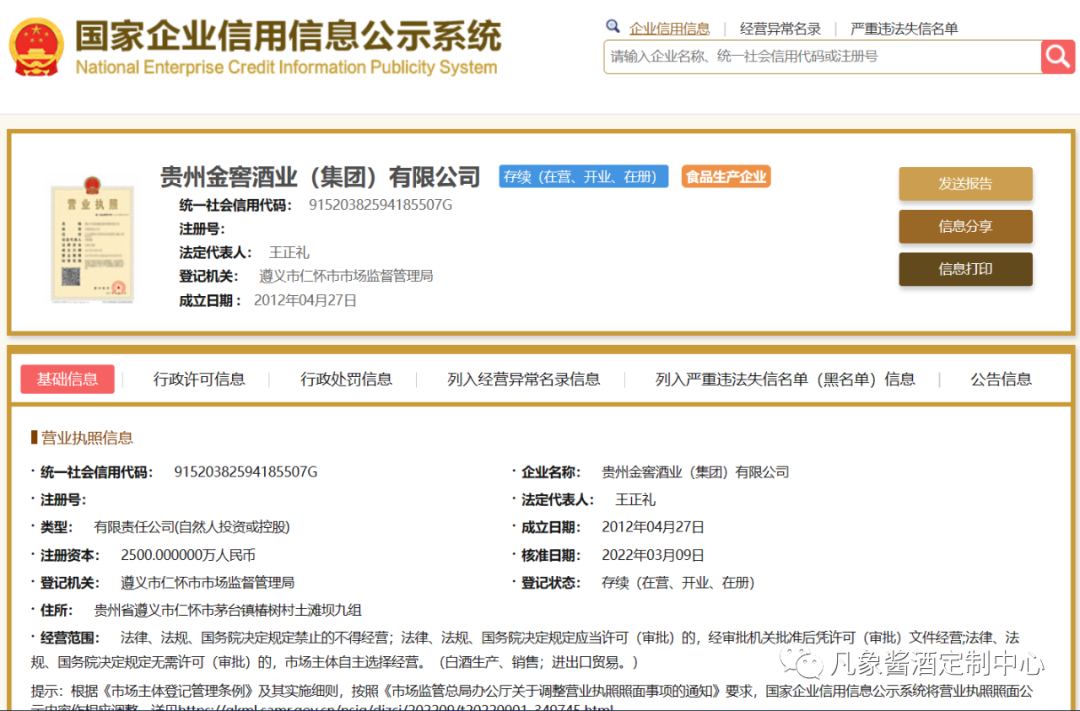The width and height of the screenshot is (1080, 711).
Task: Click the 信息分享 button
Action: [965, 226]
